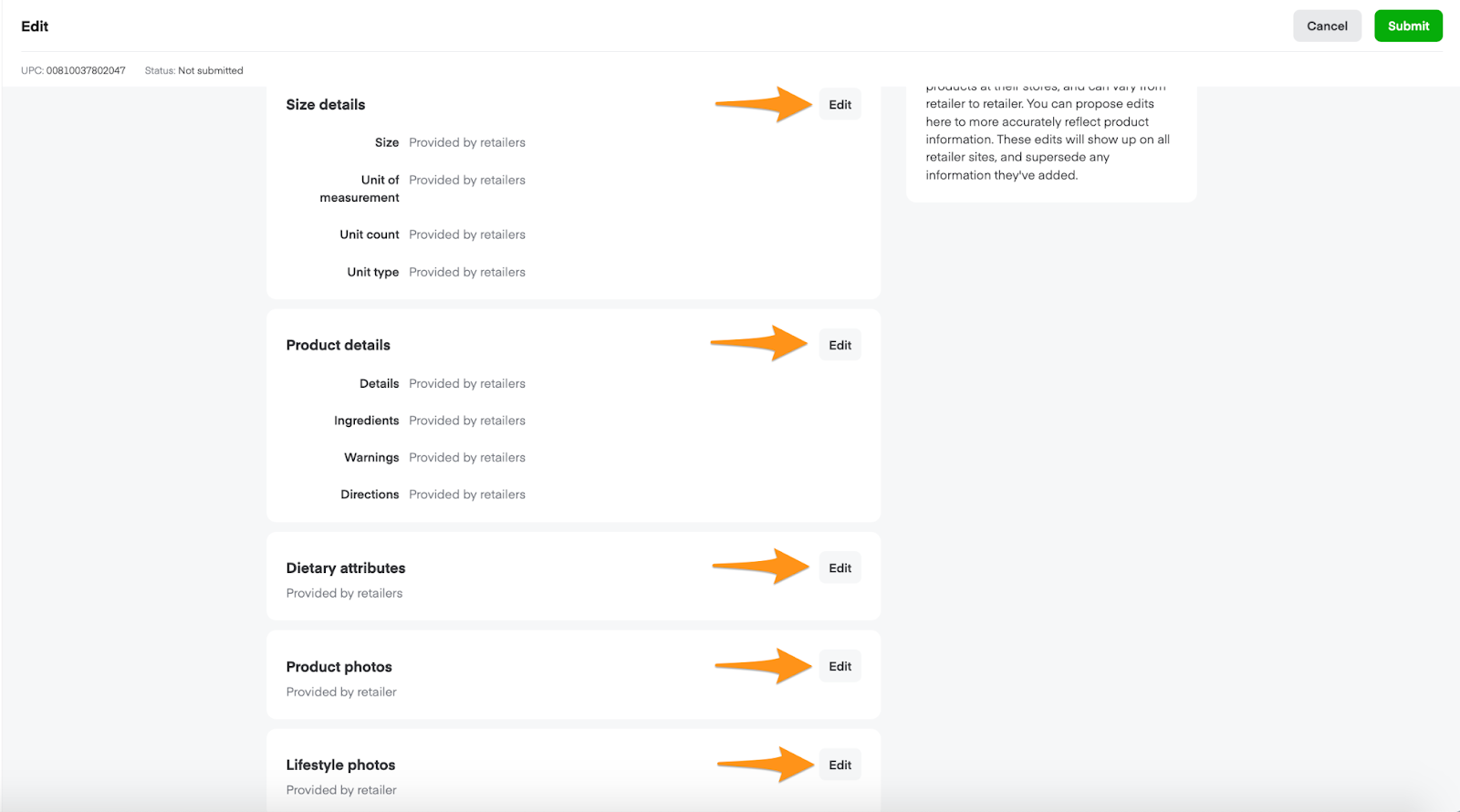
Task: Click the Directions field label
Action: (369, 494)
